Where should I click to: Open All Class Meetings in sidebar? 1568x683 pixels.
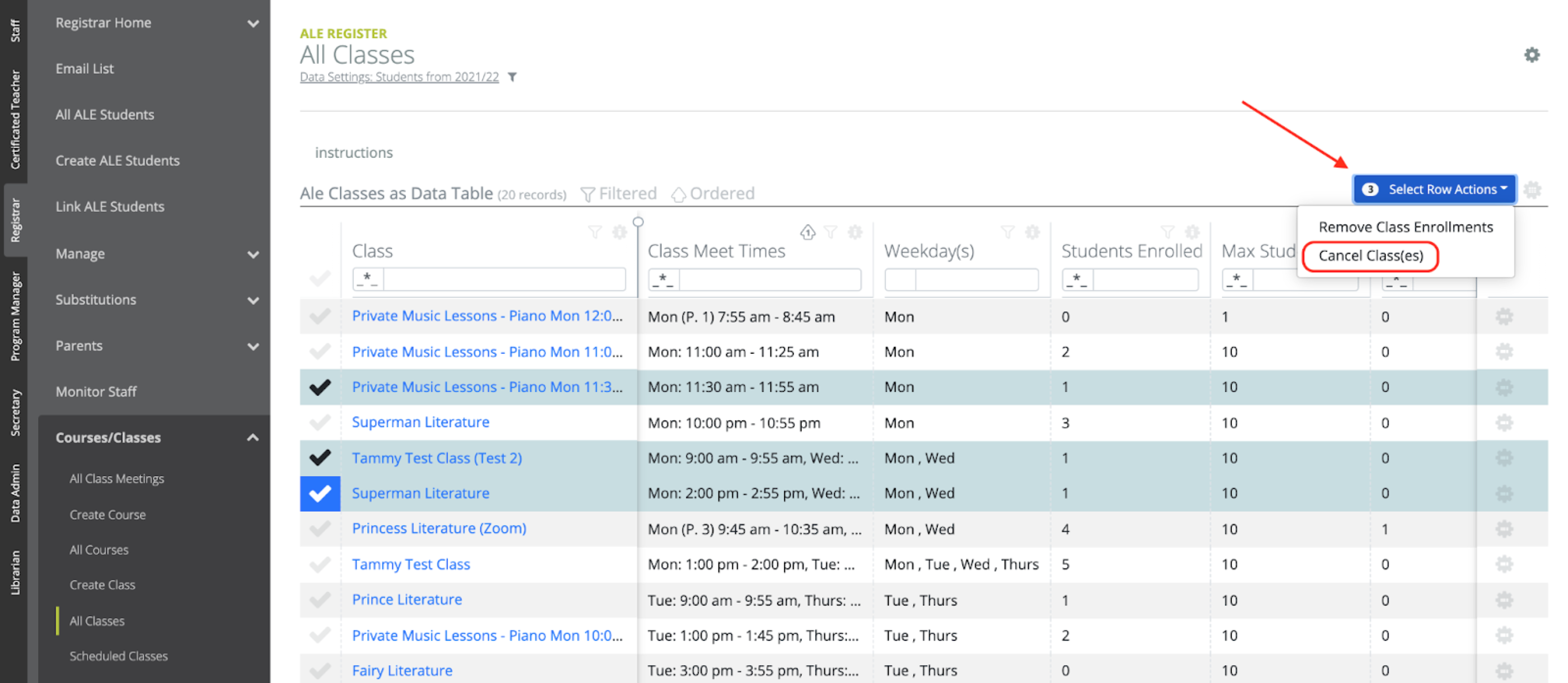(x=116, y=479)
